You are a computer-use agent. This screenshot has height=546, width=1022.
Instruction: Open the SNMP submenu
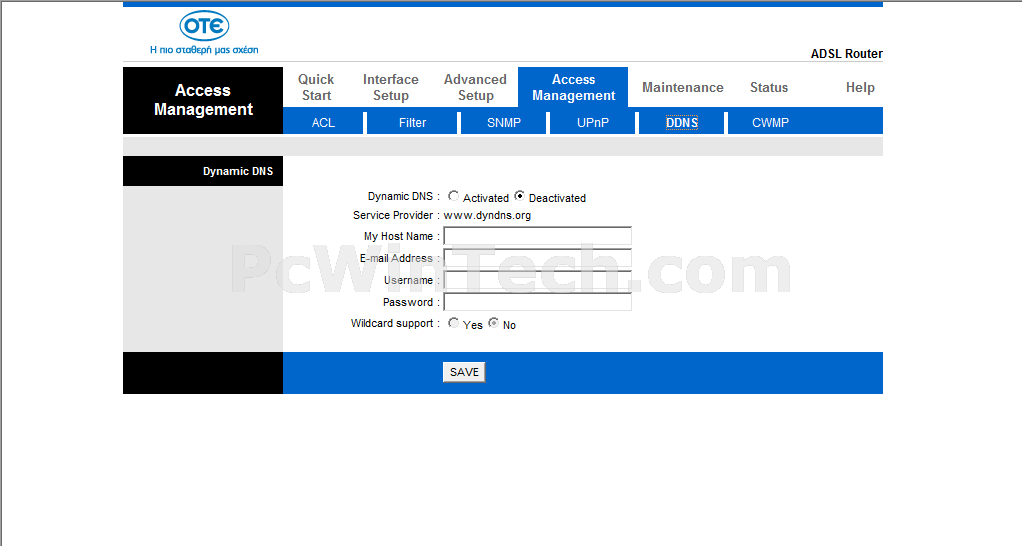[503, 122]
